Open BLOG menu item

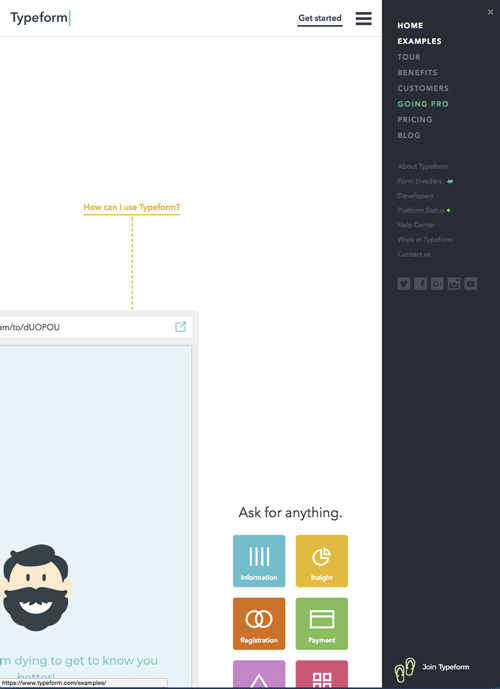(409, 135)
